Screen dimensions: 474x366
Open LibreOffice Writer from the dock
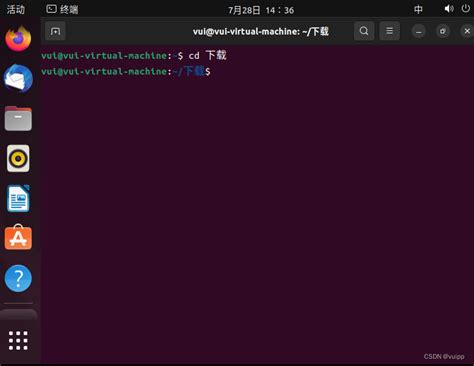(18, 198)
